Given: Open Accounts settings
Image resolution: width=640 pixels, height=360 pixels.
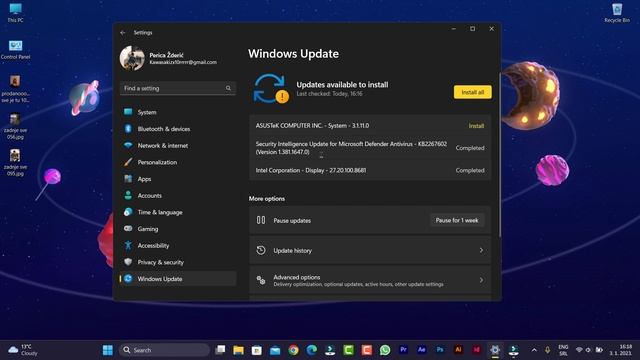Looking at the screenshot, I should [x=178, y=196].
